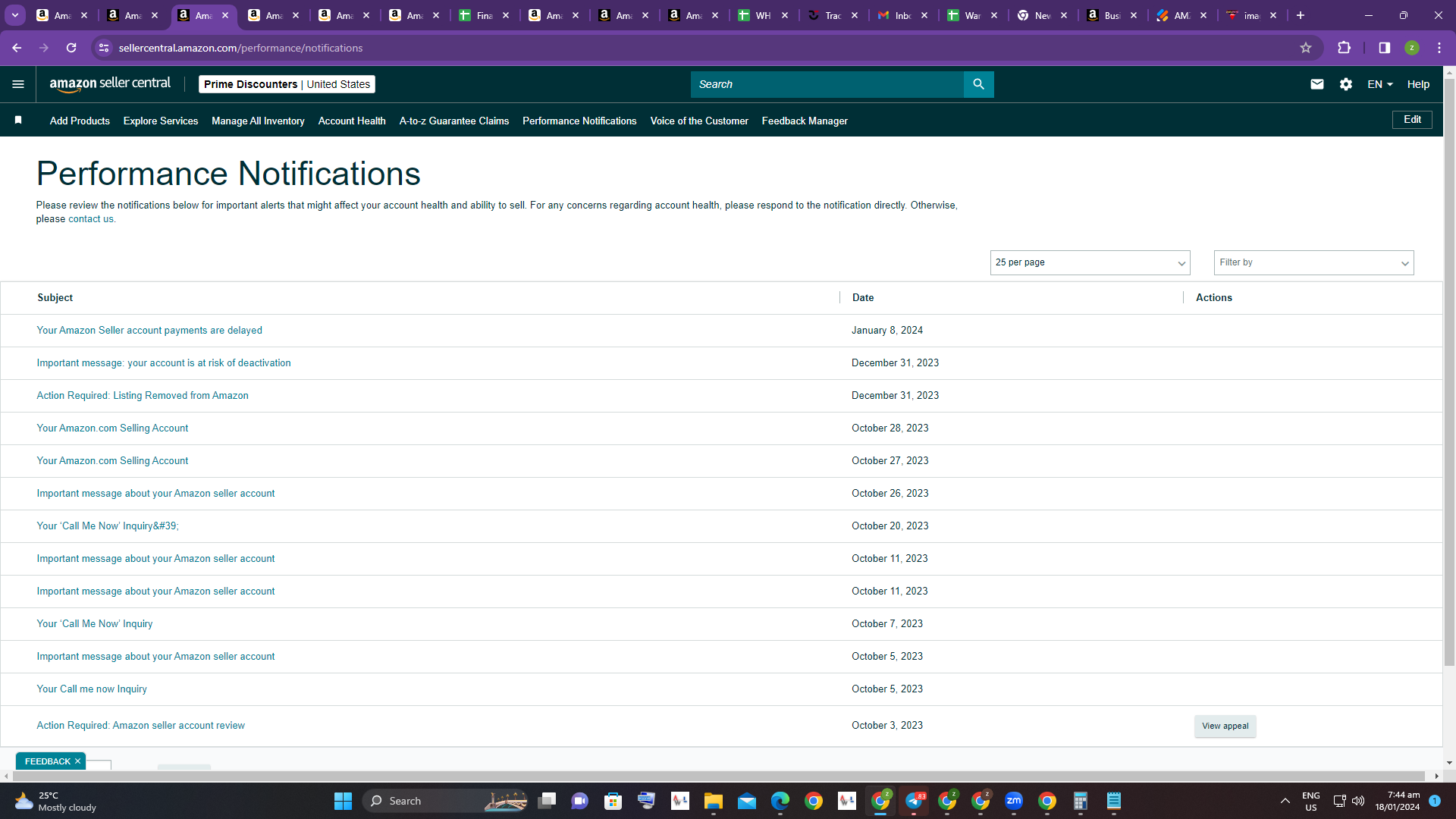Open the taskbar clock and date
This screenshot has width=1456, height=819.
[x=1398, y=801]
